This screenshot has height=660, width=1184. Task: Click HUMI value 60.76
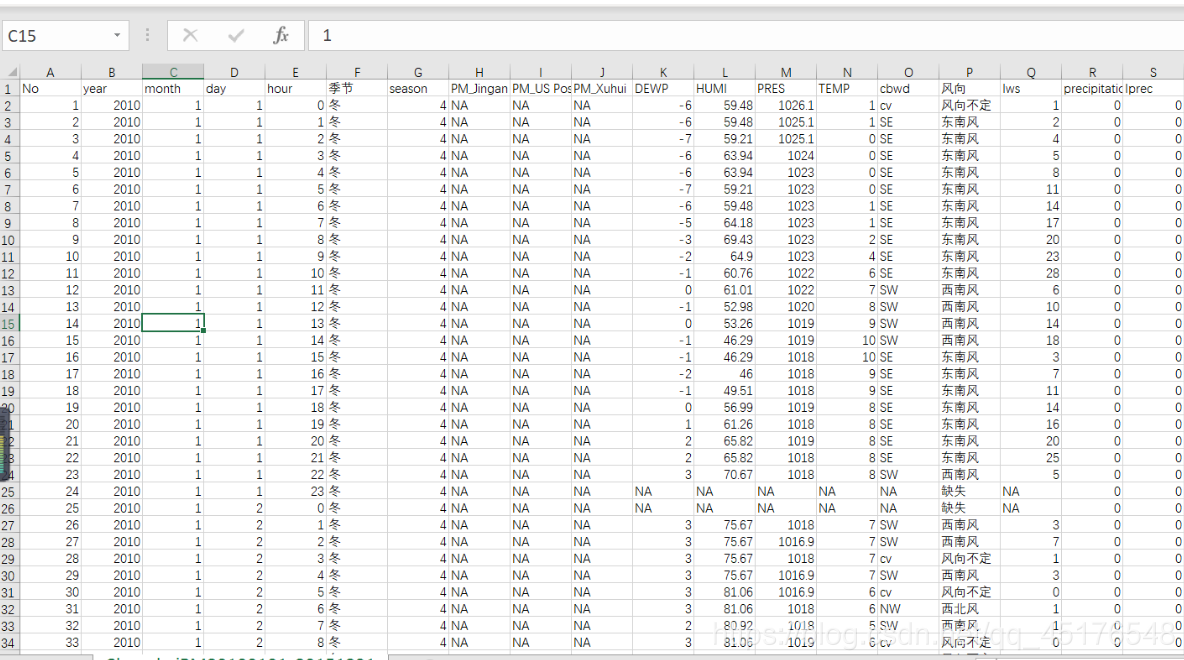click(724, 273)
